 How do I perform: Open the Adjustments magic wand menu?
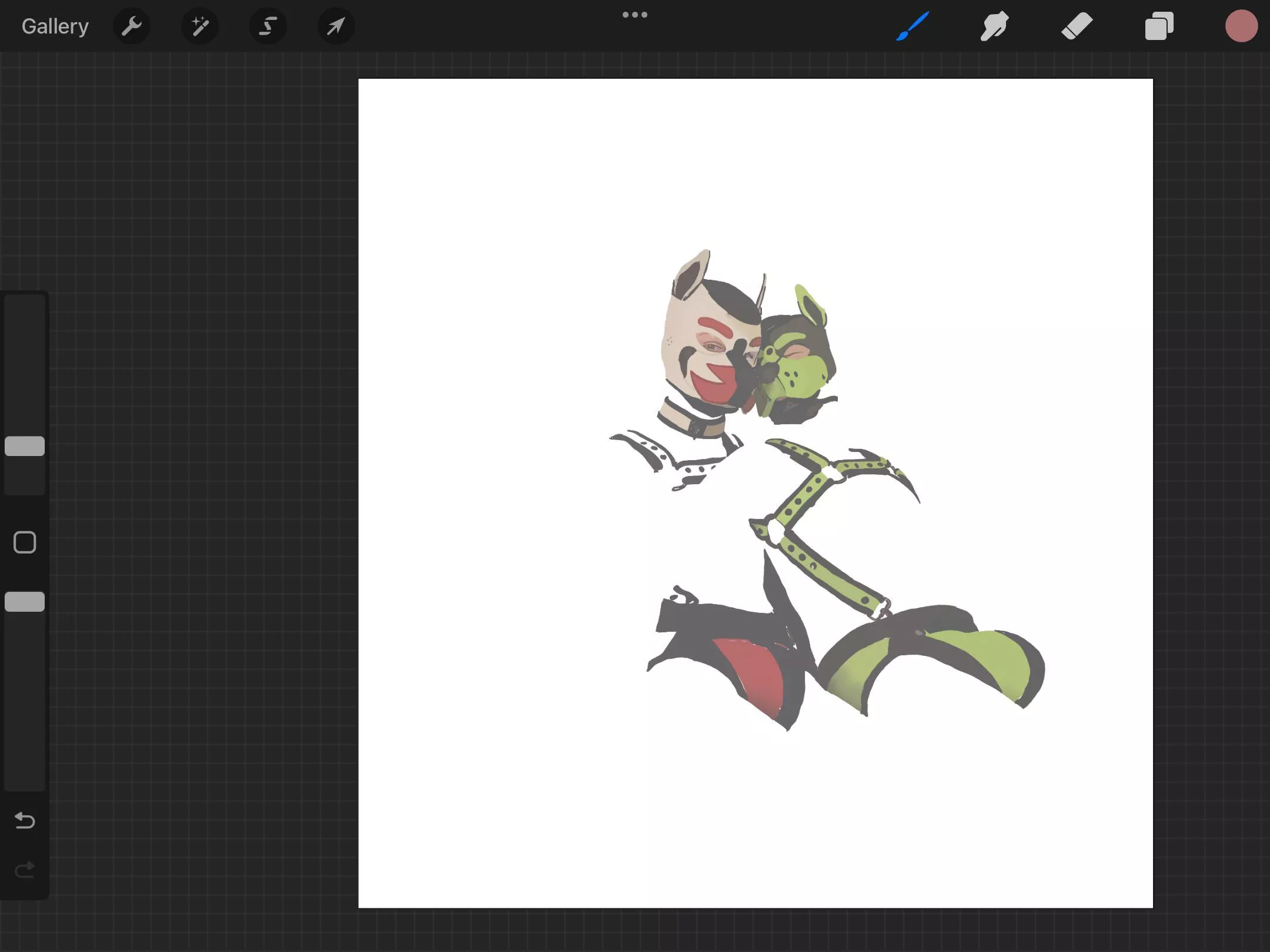click(x=200, y=26)
